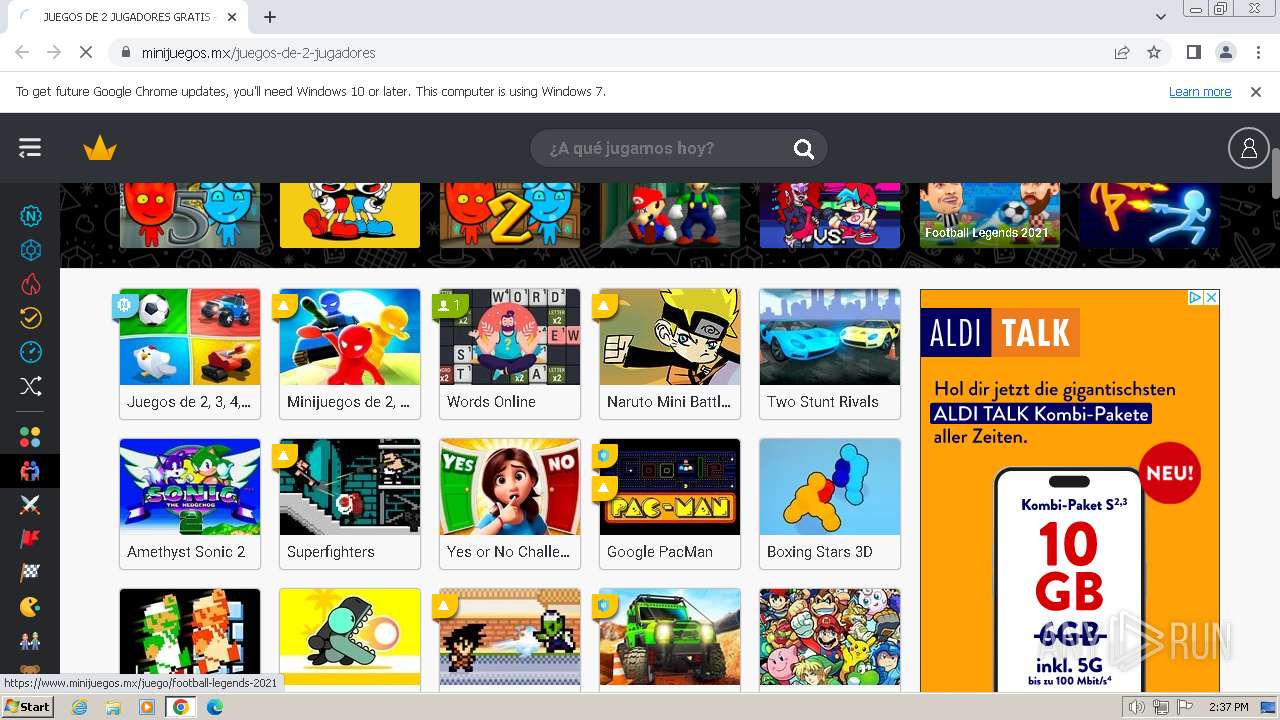Open the checkered racing flag category icon
The width and height of the screenshot is (1280, 720).
click(x=31, y=573)
